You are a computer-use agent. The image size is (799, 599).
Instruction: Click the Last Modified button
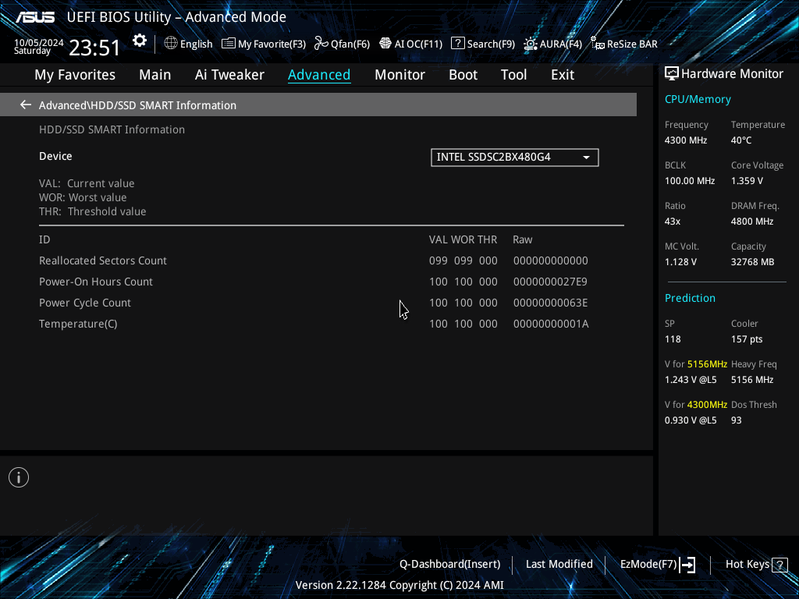(559, 564)
